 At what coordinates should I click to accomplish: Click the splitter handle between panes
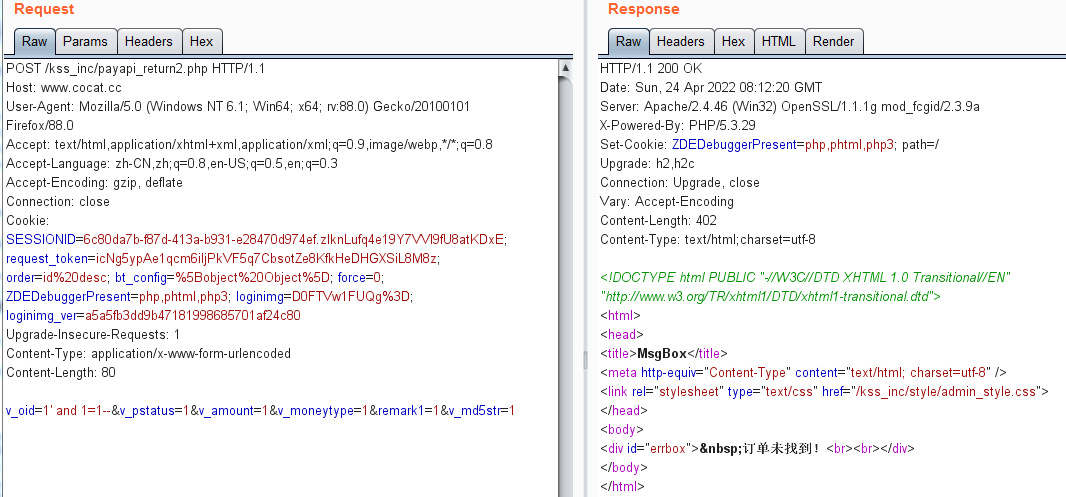(585, 361)
